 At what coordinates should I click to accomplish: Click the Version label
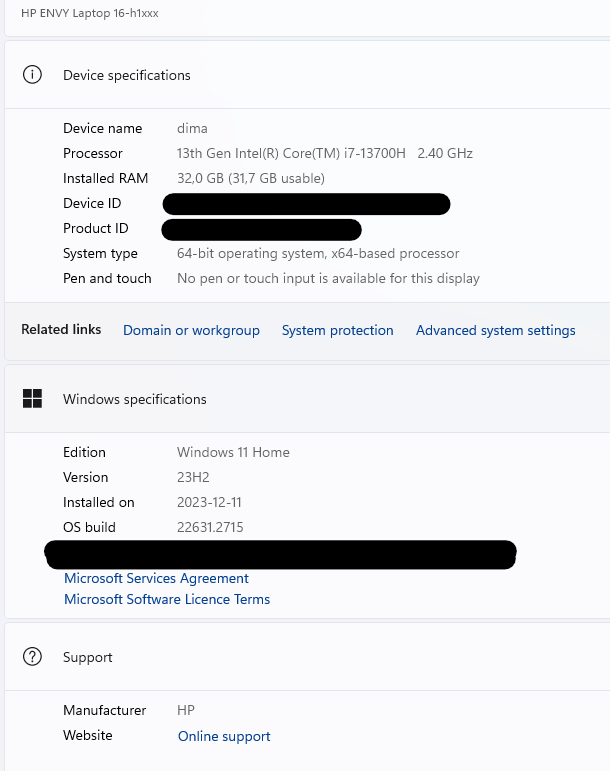coord(86,477)
